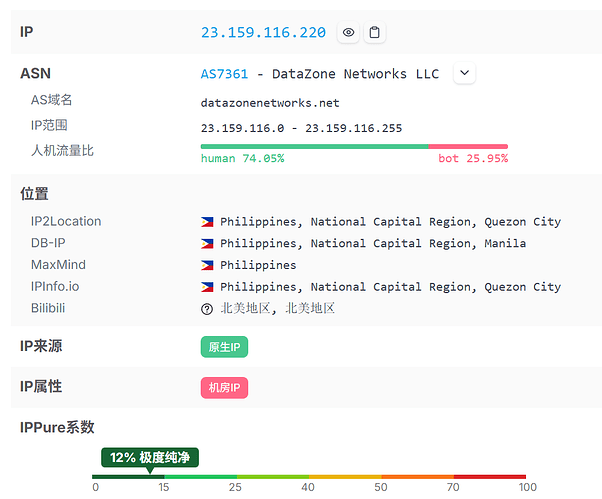The height and width of the screenshot is (499, 602).
Task: Click the Philippines flag in IP2Location row
Action: click(x=207, y=222)
